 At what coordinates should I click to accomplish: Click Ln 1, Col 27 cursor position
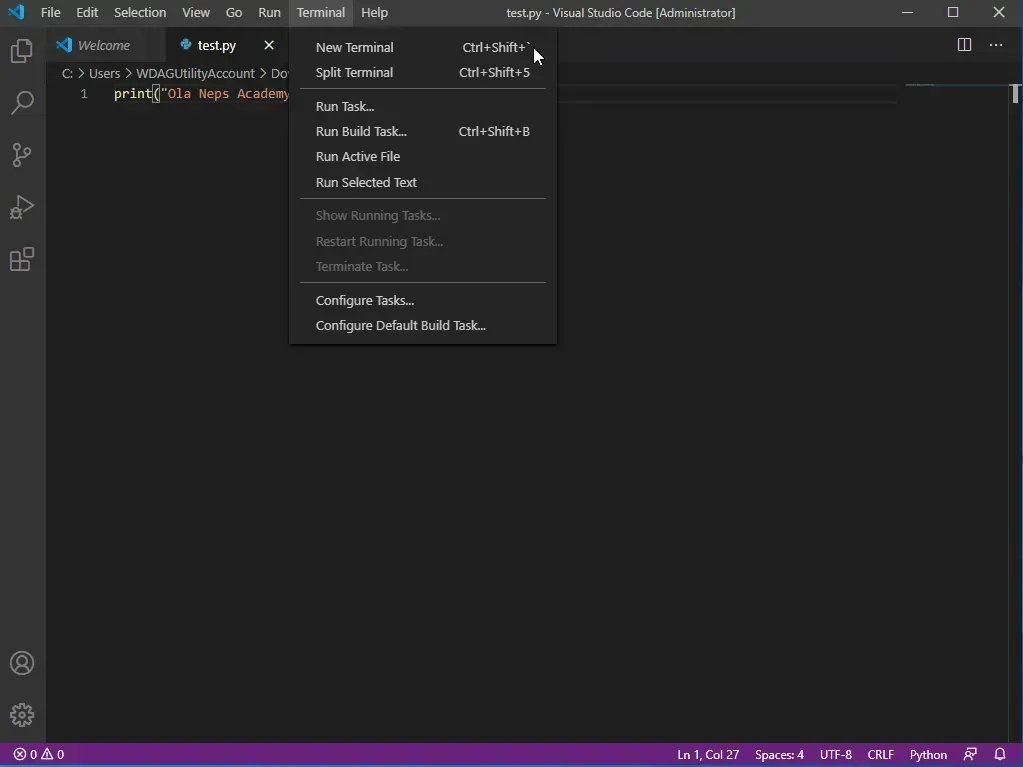[x=708, y=755]
